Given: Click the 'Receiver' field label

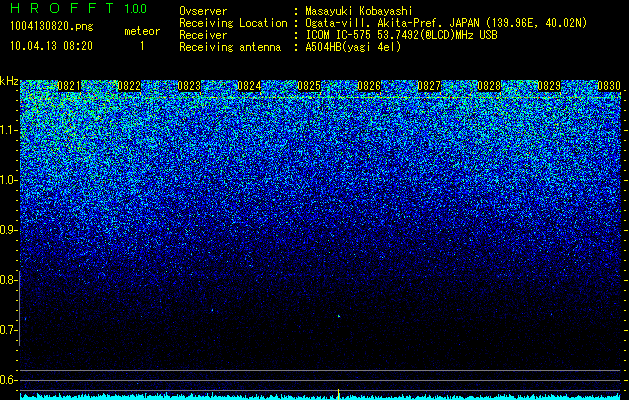Looking at the screenshot, I should pyautogui.click(x=203, y=35).
